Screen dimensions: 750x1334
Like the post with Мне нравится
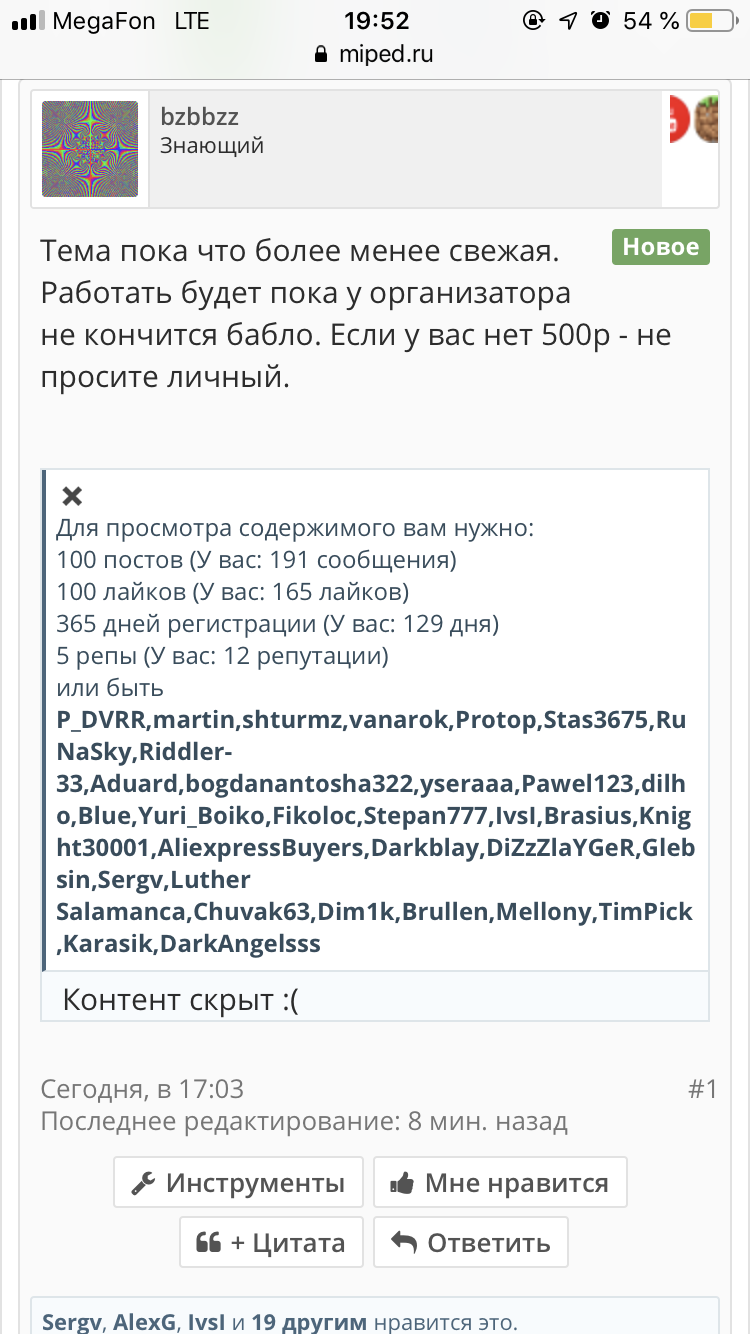500,1183
